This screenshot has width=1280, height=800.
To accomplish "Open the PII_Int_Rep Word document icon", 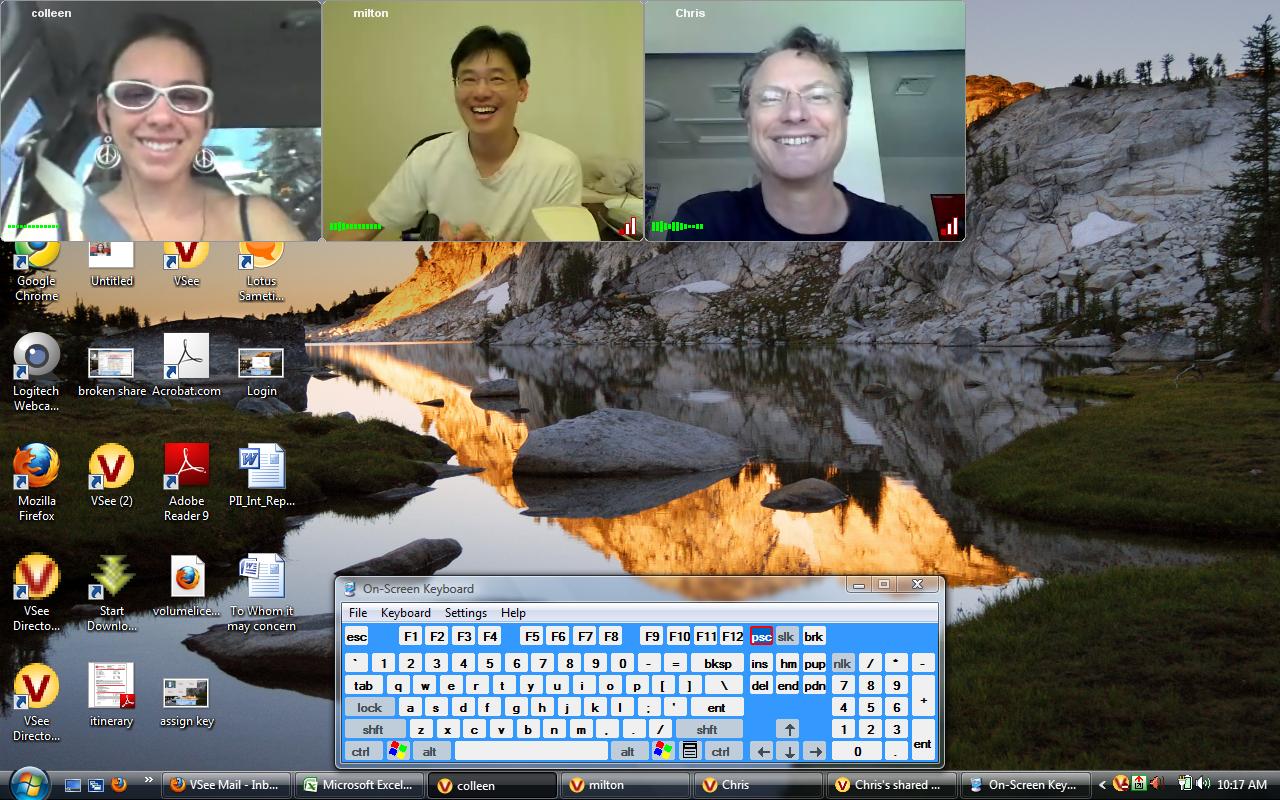I will coord(261,469).
